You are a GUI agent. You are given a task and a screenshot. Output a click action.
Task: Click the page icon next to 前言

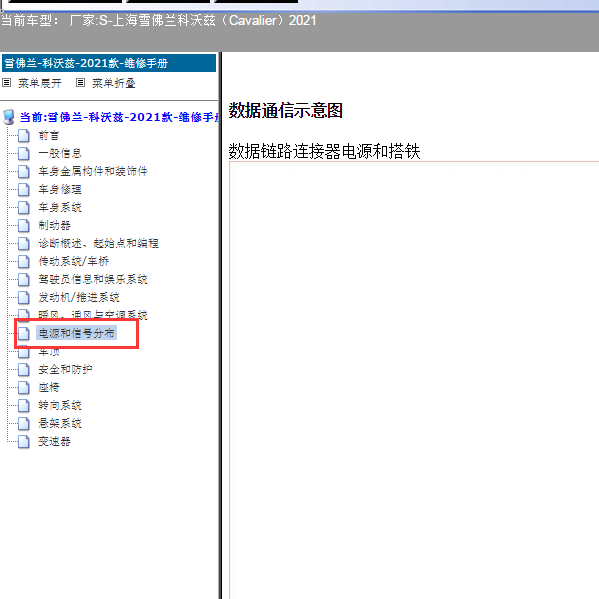24,135
